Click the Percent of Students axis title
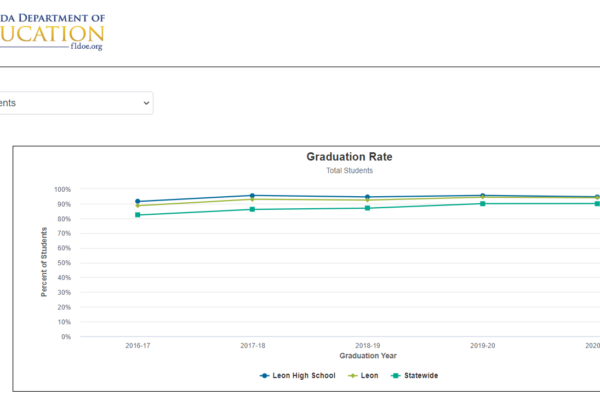 pyautogui.click(x=44, y=262)
